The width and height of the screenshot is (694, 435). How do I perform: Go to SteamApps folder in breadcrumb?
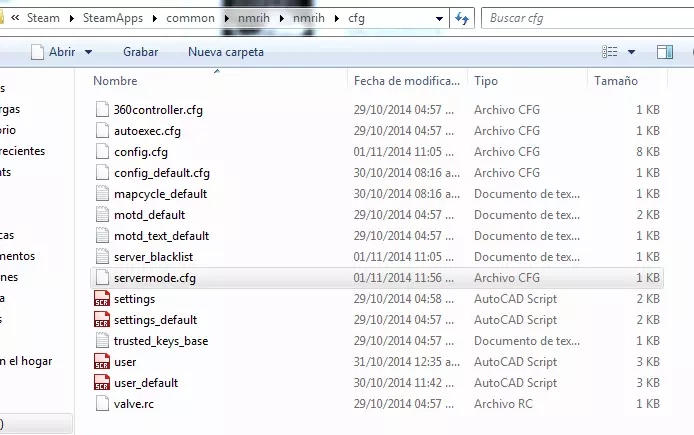(113, 18)
